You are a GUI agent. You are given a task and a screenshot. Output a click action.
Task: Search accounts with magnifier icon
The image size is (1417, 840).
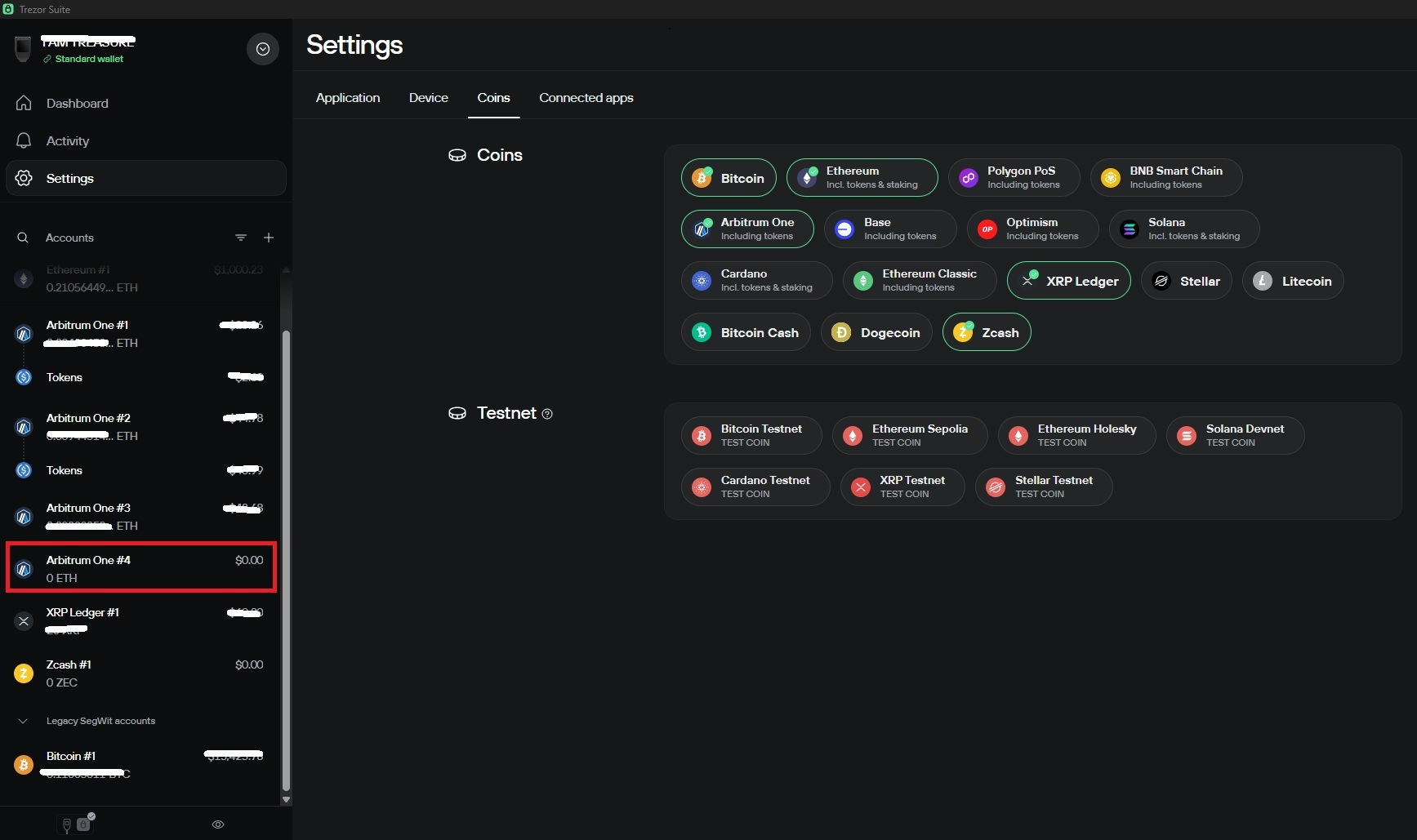click(23, 238)
